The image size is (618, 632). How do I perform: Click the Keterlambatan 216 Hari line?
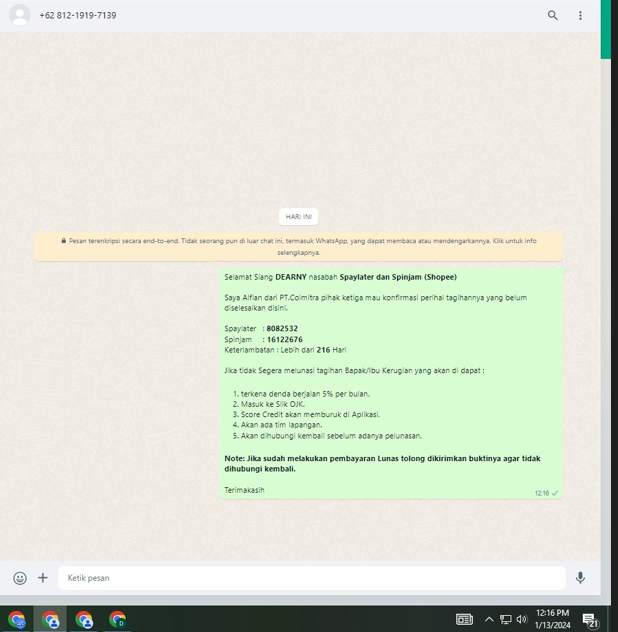[x=285, y=350]
